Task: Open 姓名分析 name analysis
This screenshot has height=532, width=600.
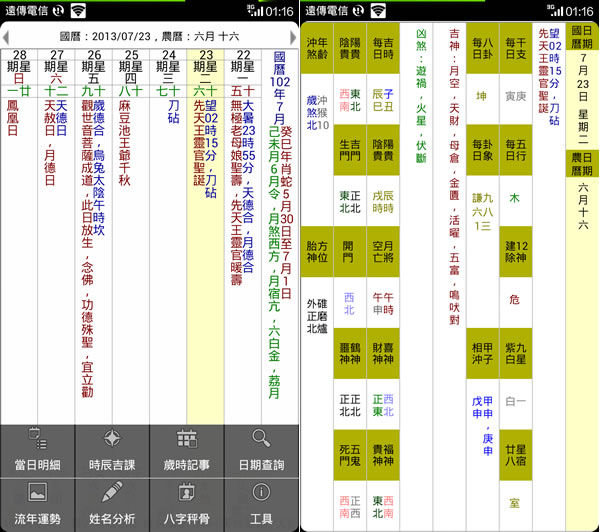Action: [x=112, y=505]
